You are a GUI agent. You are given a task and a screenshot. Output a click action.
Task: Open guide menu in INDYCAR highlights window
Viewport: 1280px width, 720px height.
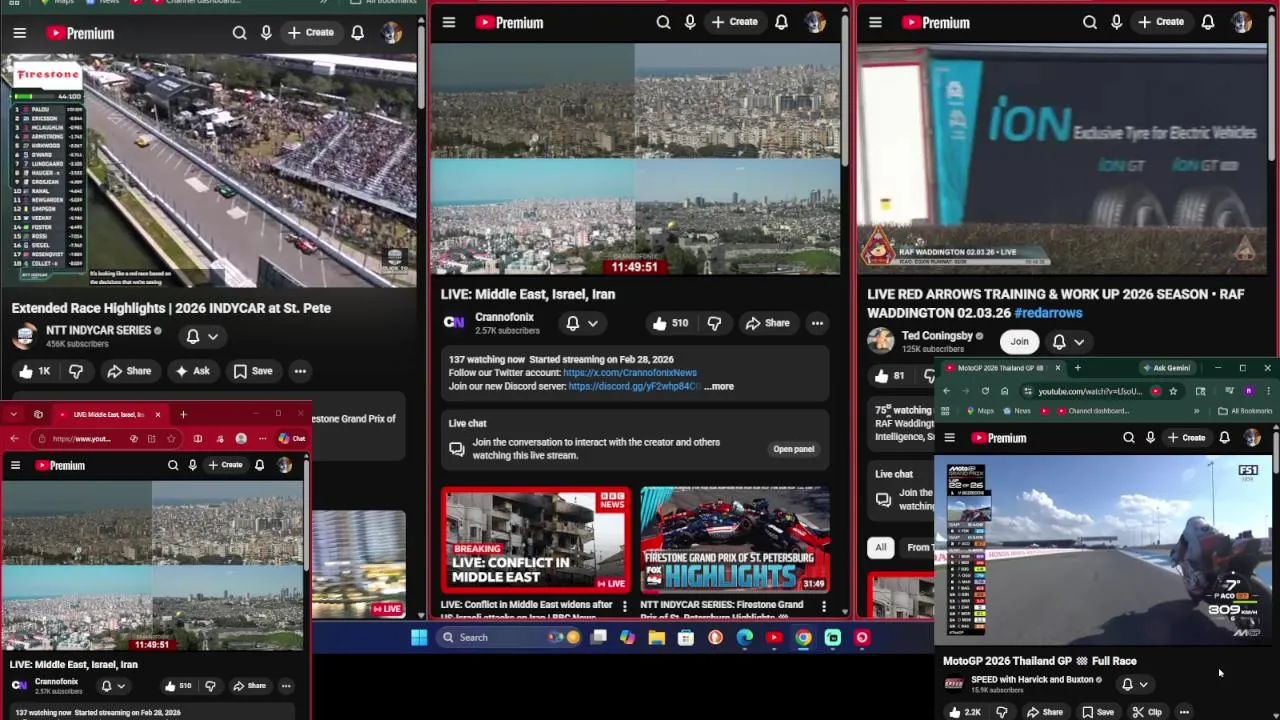pyautogui.click(x=19, y=33)
